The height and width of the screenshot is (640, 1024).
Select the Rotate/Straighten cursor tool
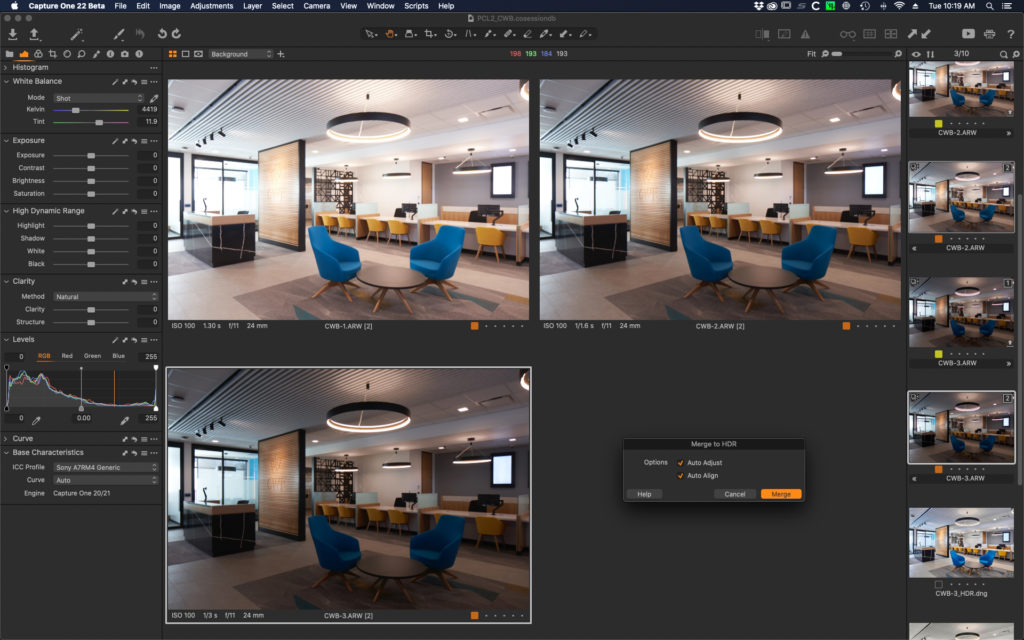point(450,34)
